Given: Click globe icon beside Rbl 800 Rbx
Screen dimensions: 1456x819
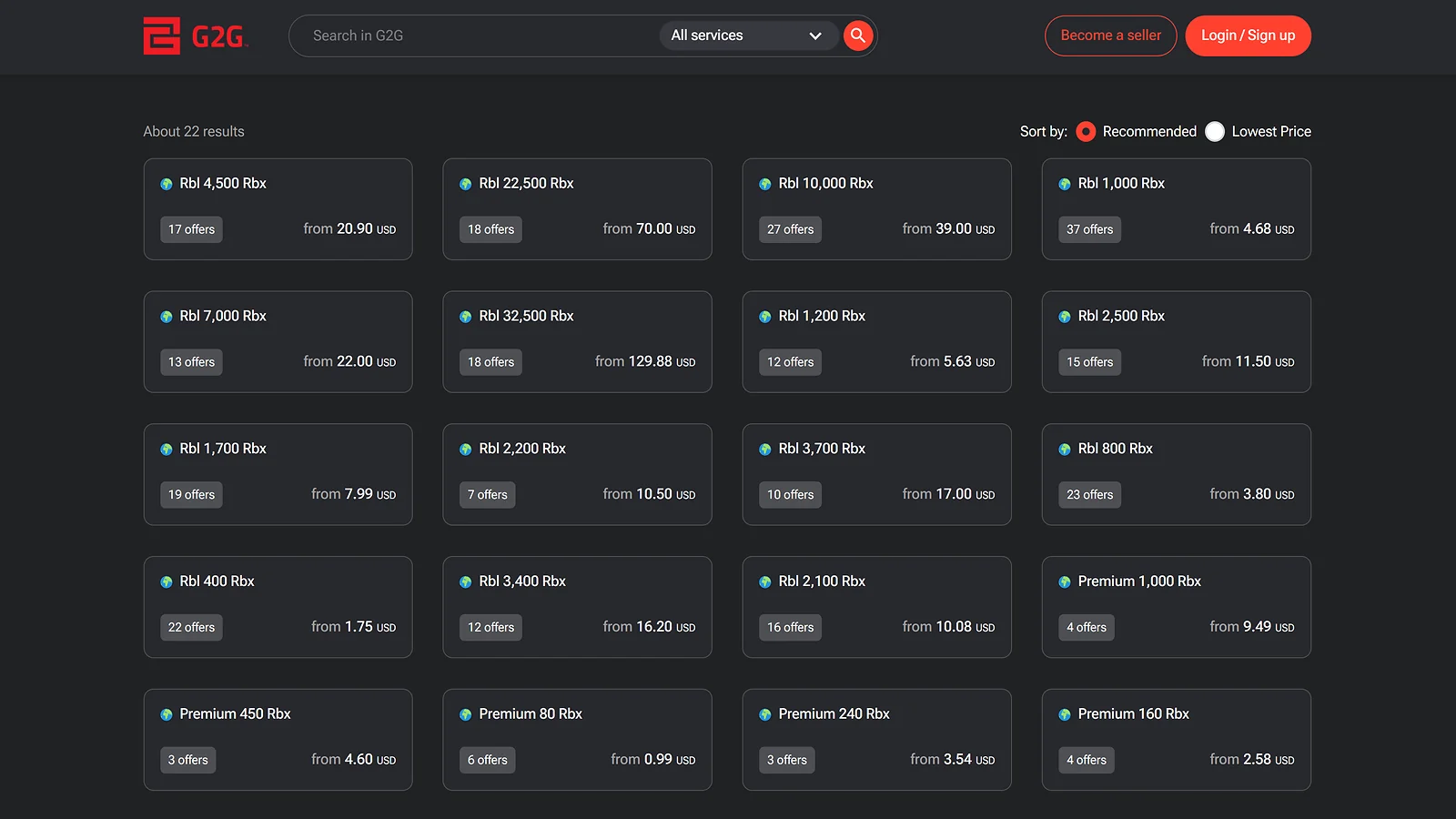Looking at the screenshot, I should 1065,450.
